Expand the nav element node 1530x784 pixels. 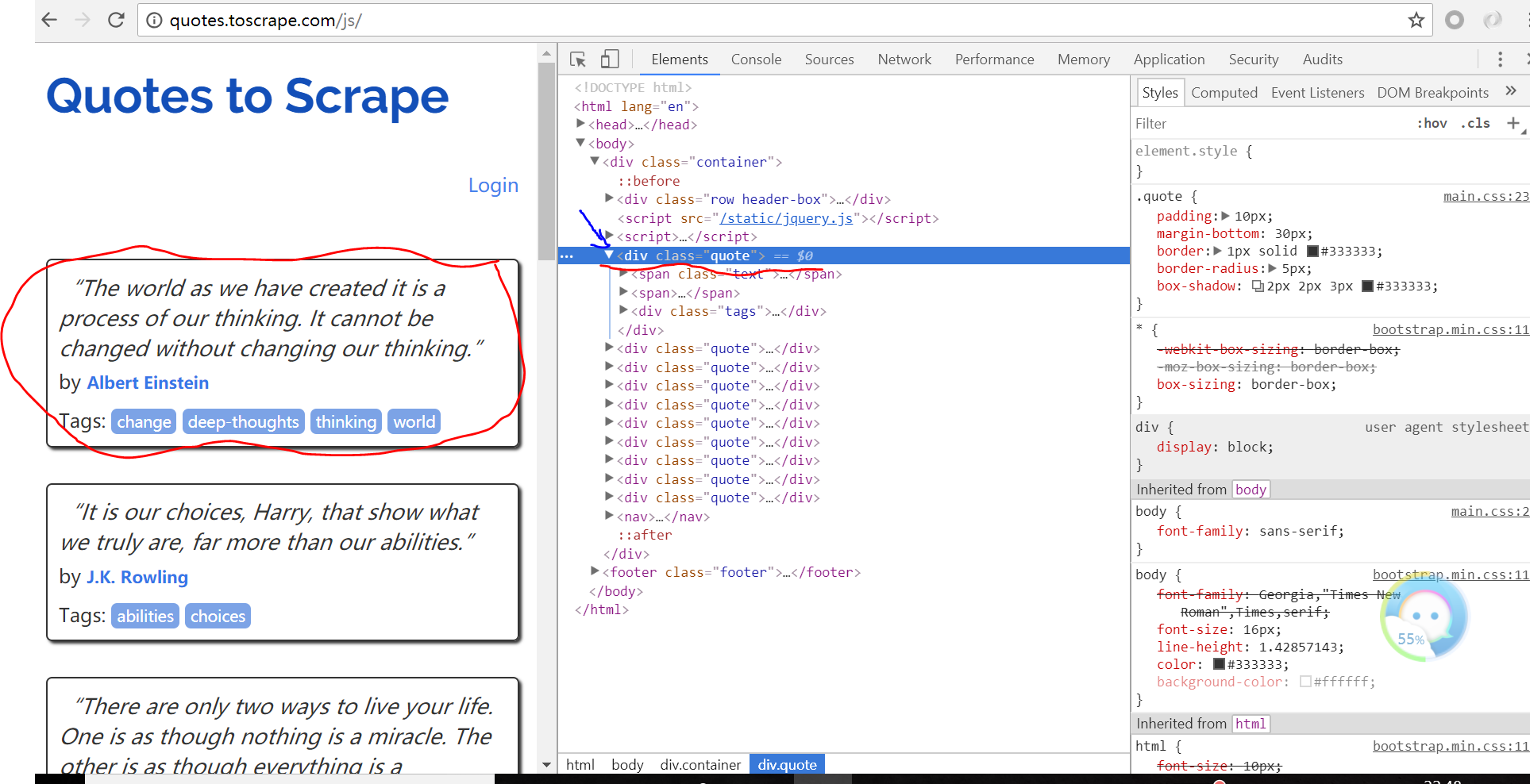[x=610, y=516]
